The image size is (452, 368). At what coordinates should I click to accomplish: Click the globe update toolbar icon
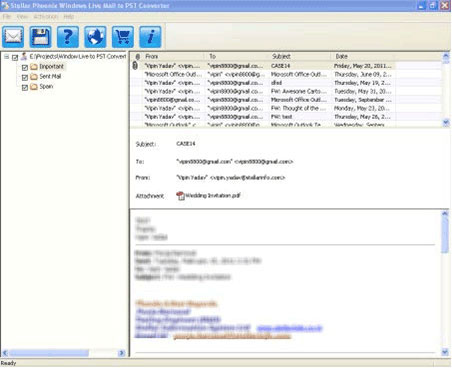pos(95,36)
